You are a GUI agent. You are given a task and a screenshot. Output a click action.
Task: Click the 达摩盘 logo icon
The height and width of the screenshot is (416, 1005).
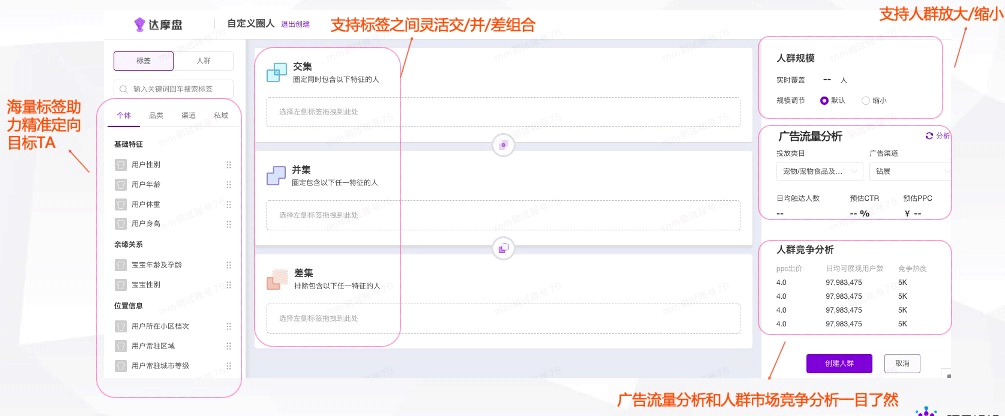(x=139, y=22)
